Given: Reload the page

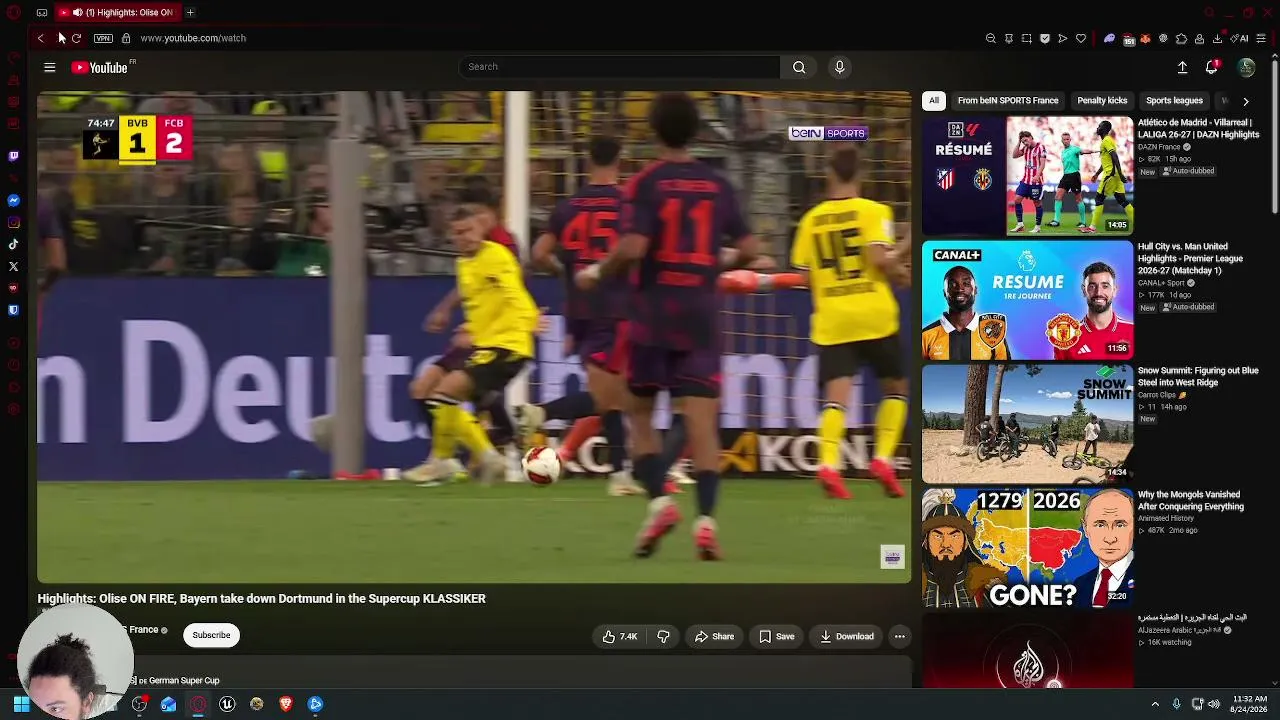Looking at the screenshot, I should tap(76, 38).
